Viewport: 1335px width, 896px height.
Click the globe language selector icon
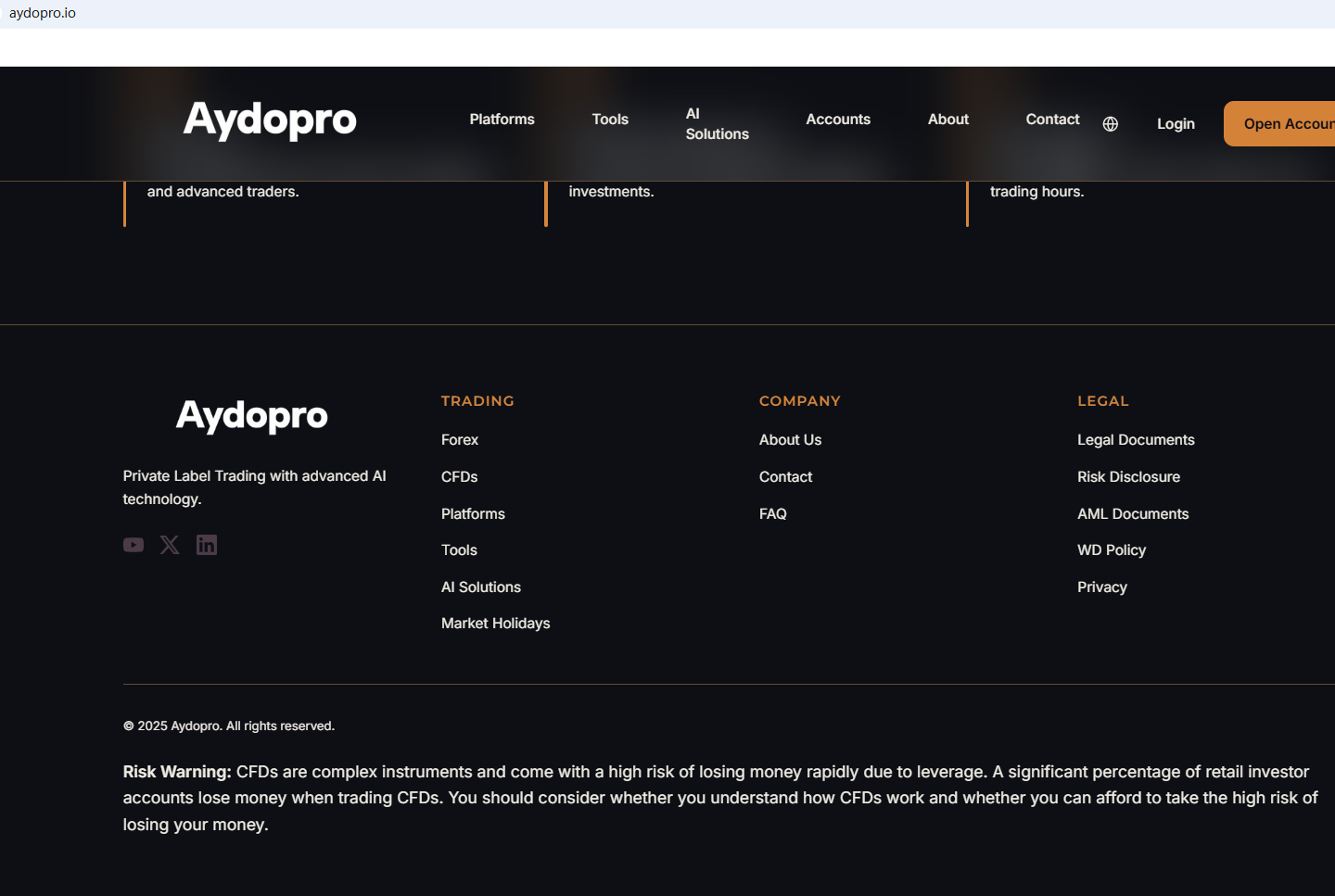tap(1110, 124)
